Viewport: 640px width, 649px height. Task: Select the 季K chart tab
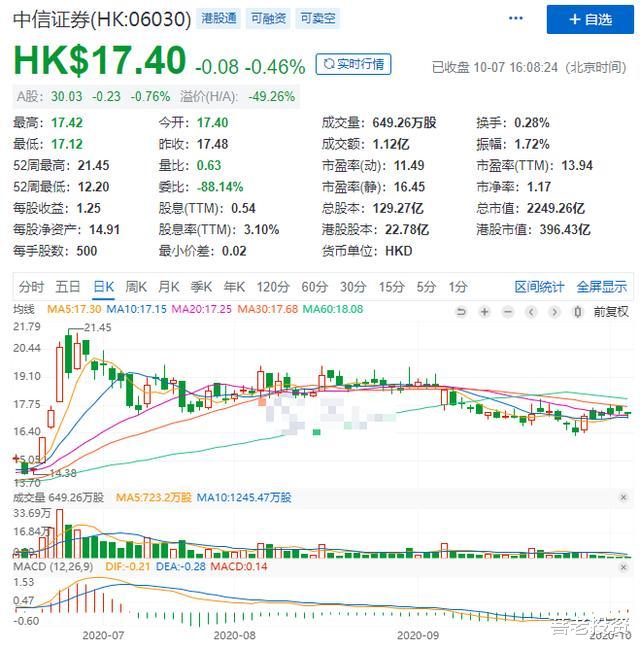[x=201, y=287]
